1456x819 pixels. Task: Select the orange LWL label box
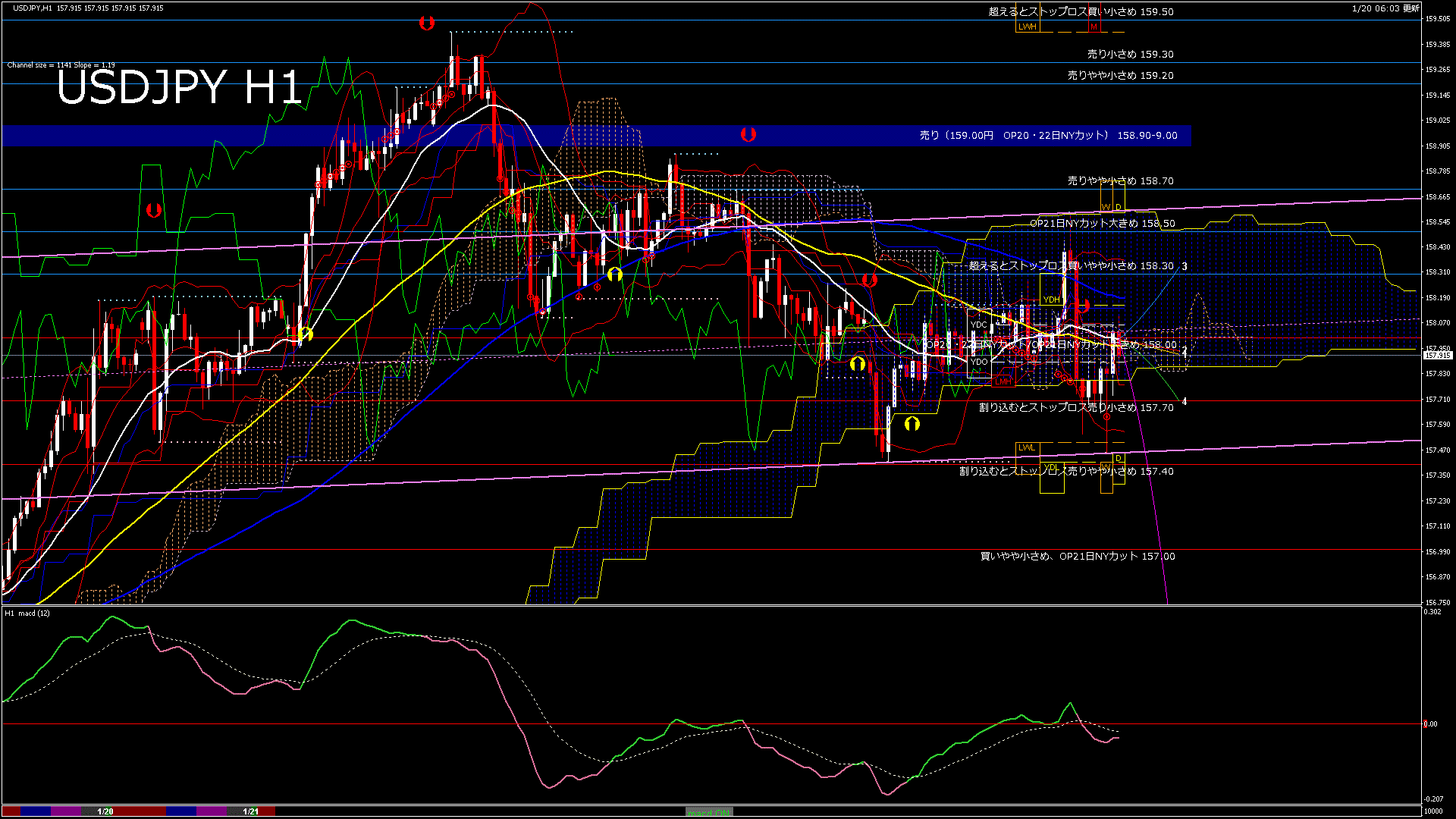(1027, 447)
